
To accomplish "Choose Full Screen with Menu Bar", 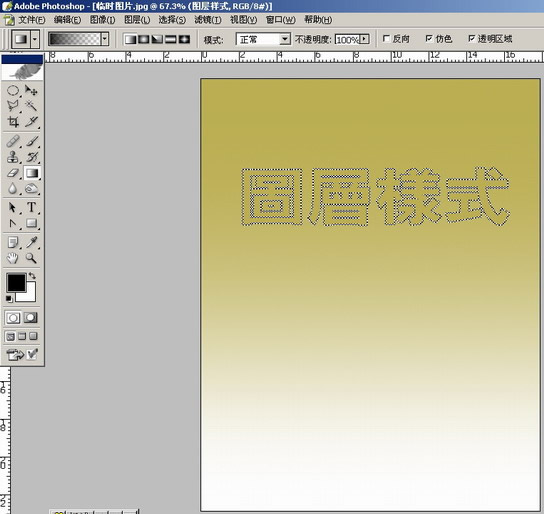I will (x=22, y=336).
